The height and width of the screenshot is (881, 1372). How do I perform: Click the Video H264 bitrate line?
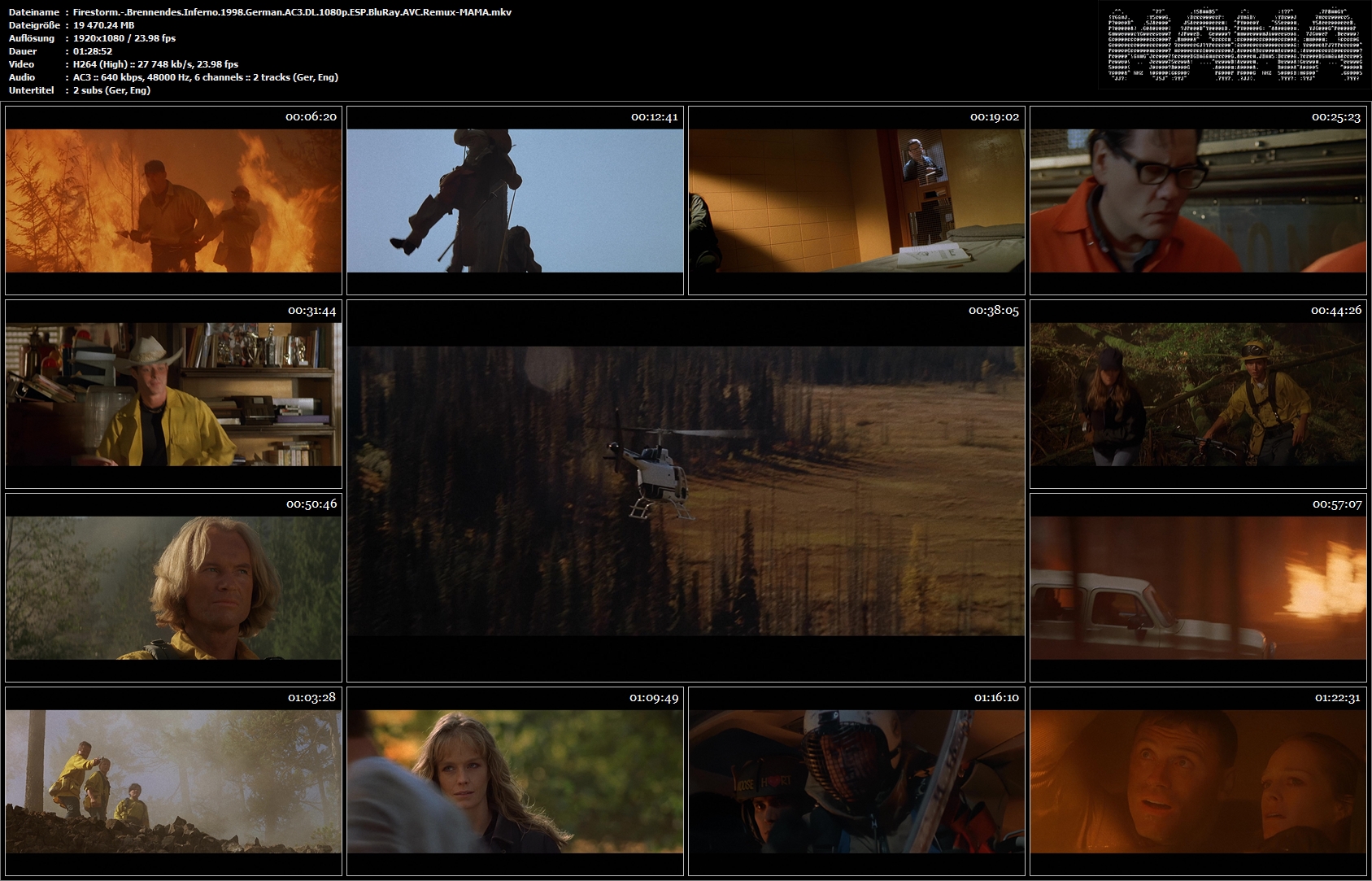(x=155, y=64)
